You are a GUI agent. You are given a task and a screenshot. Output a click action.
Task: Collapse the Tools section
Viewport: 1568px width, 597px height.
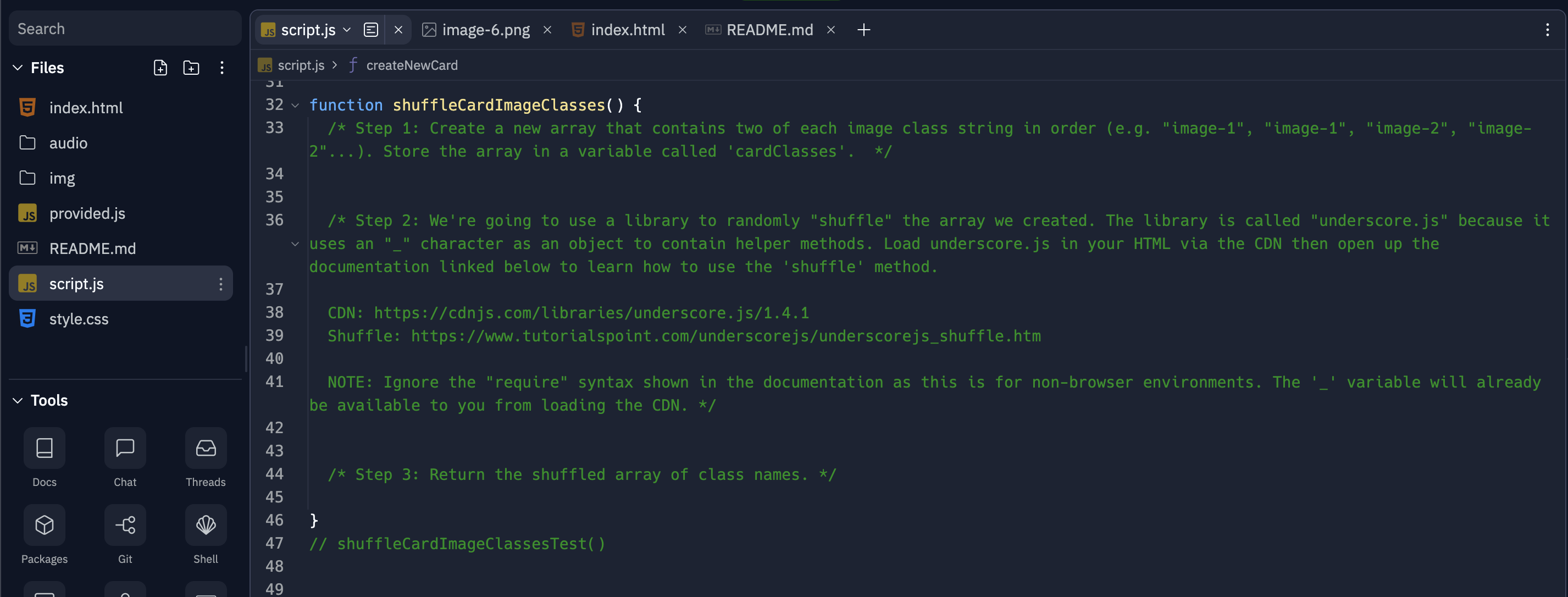point(18,400)
